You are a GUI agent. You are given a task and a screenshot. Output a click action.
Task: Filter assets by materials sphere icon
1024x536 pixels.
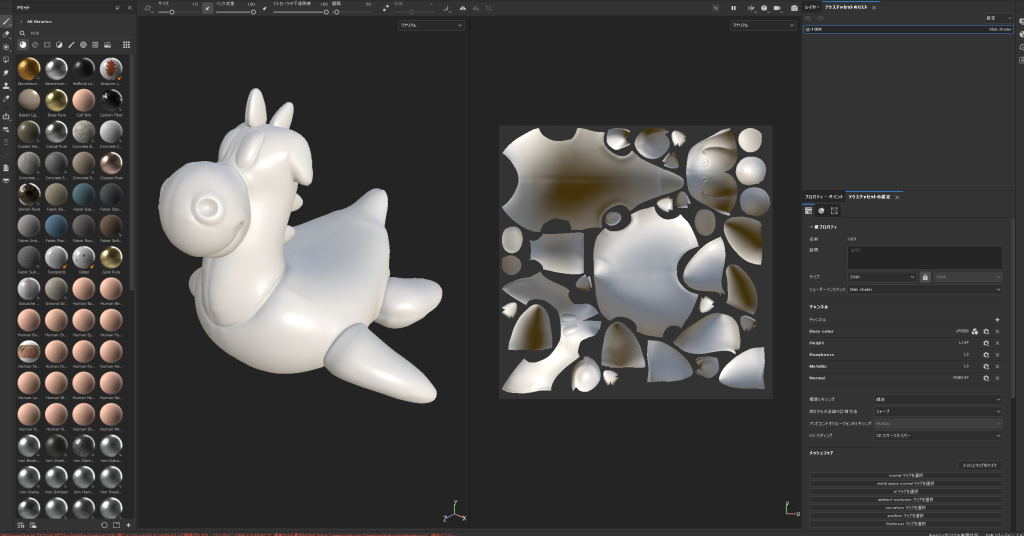click(23, 45)
